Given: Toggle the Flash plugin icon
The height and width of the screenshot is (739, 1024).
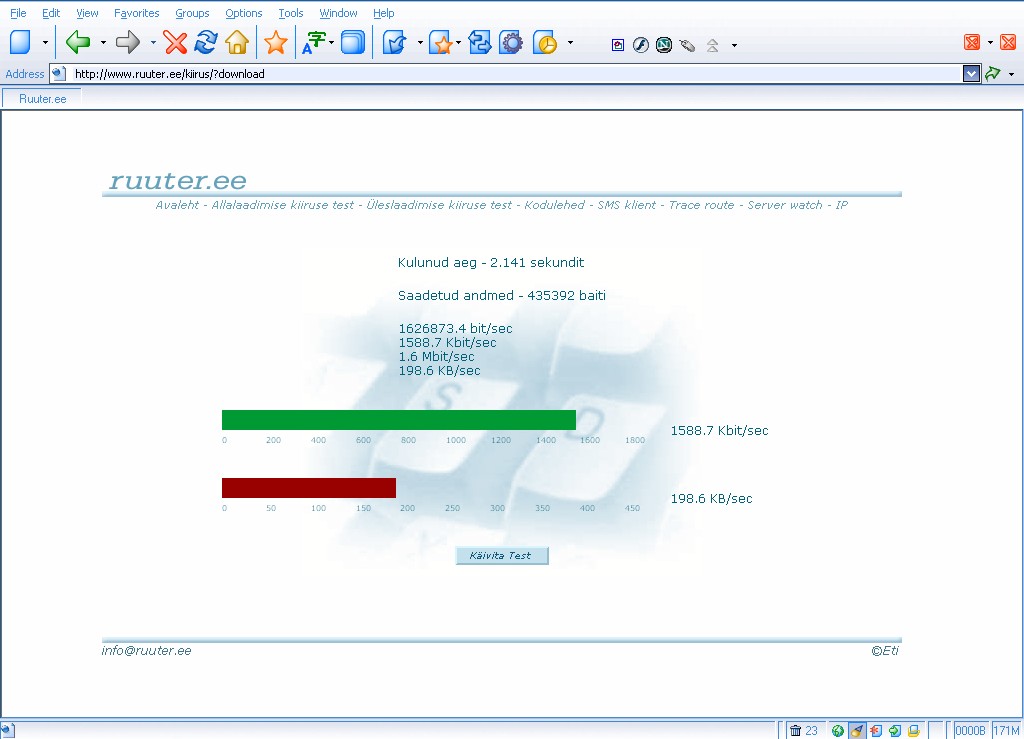Looking at the screenshot, I should 641,45.
